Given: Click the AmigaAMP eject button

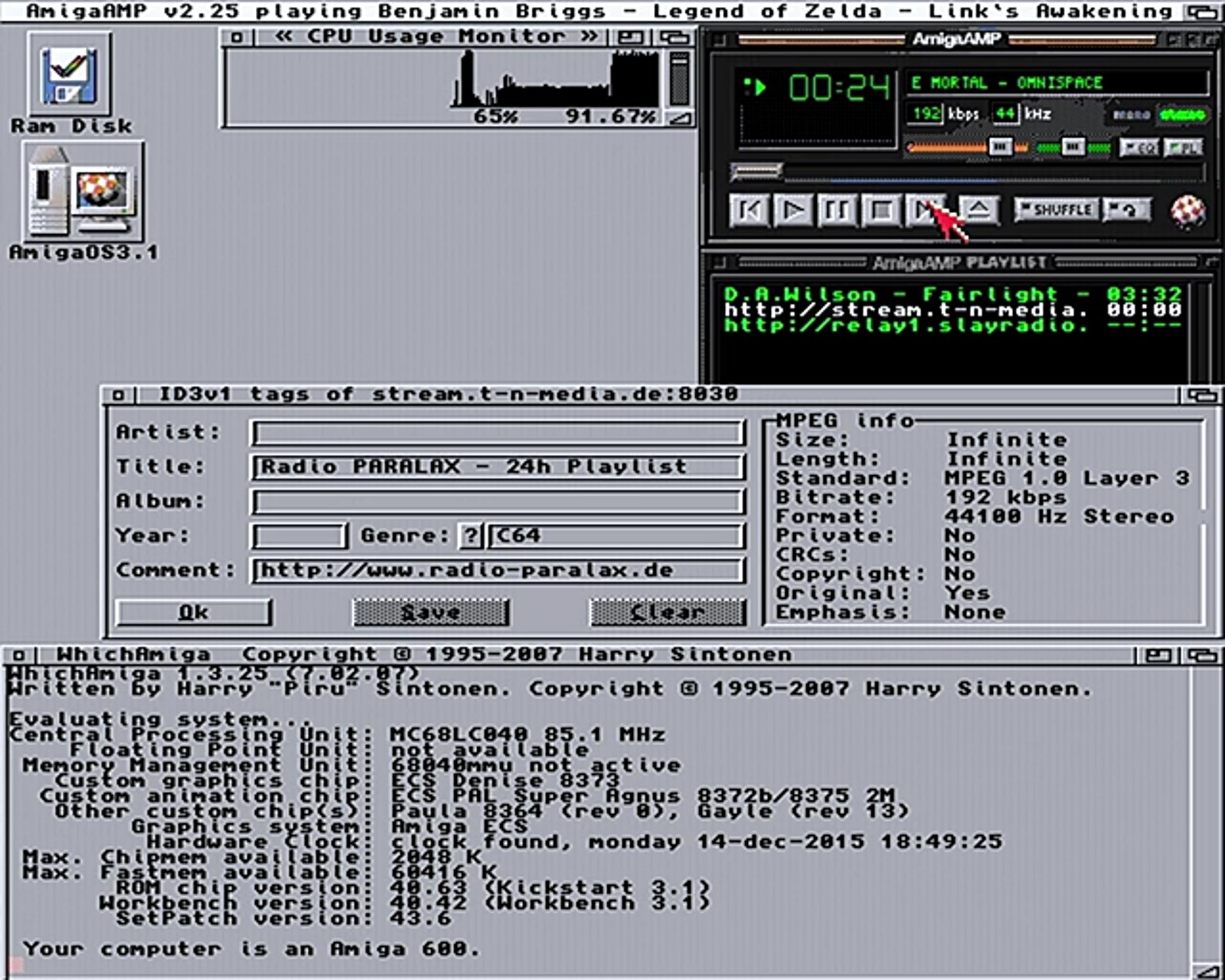Looking at the screenshot, I should coord(978,210).
